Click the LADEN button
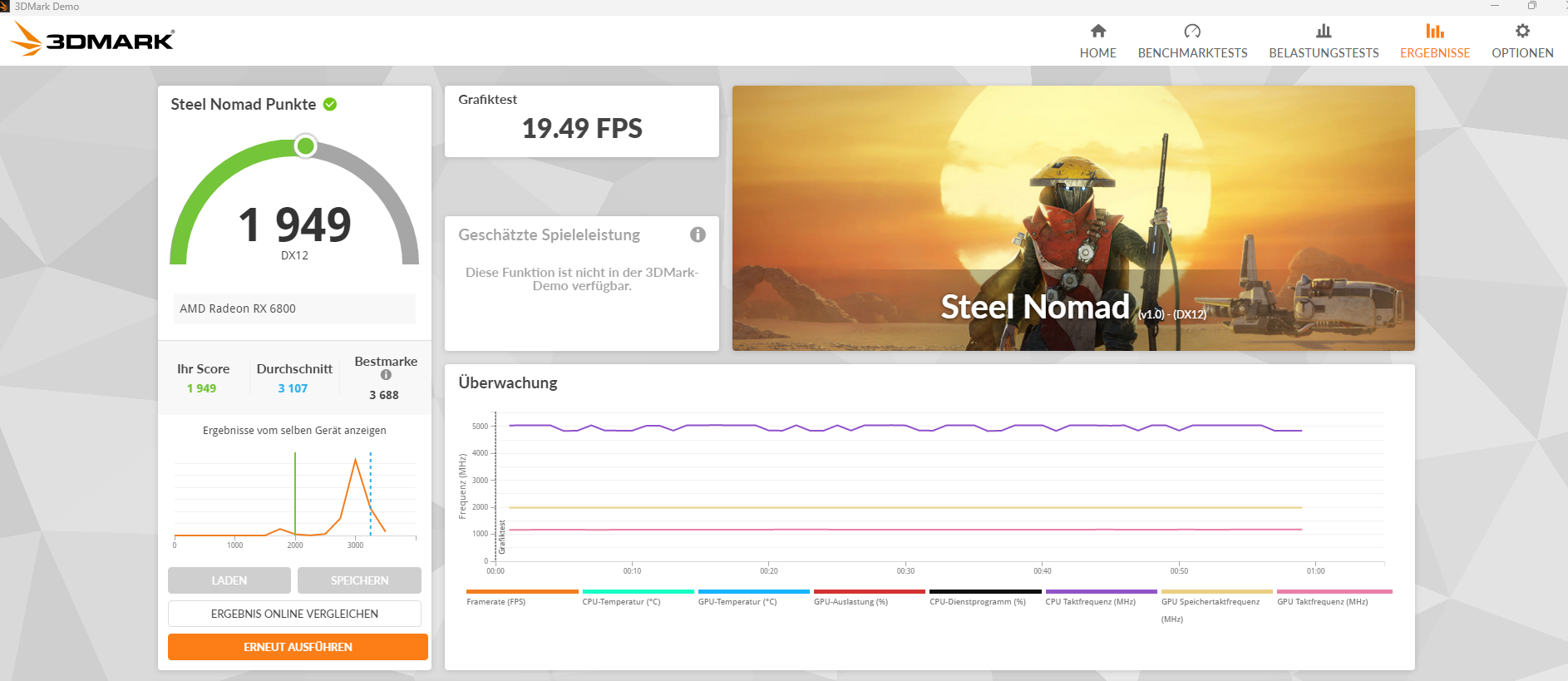Image resolution: width=1568 pixels, height=681 pixels. coord(229,580)
